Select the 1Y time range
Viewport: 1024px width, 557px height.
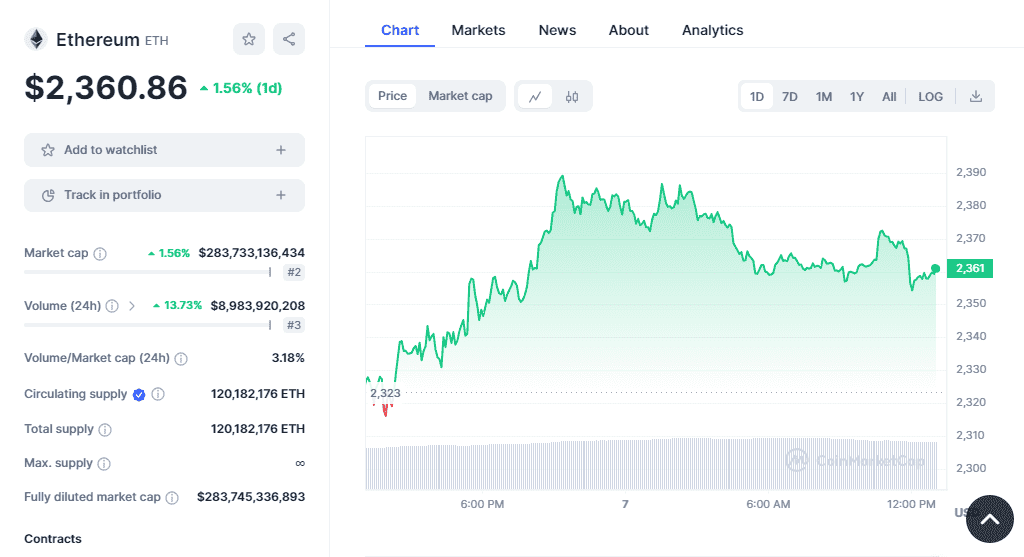tap(856, 96)
